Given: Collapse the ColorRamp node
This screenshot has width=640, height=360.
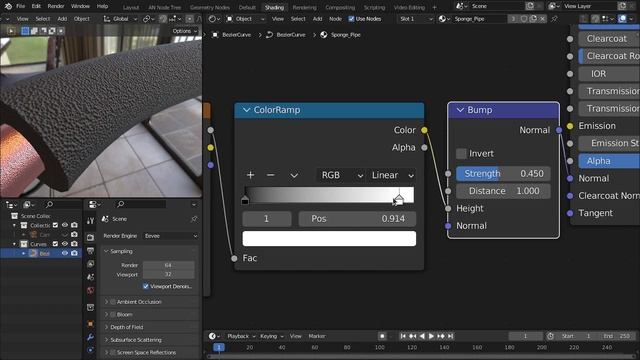Looking at the screenshot, I should point(246,110).
